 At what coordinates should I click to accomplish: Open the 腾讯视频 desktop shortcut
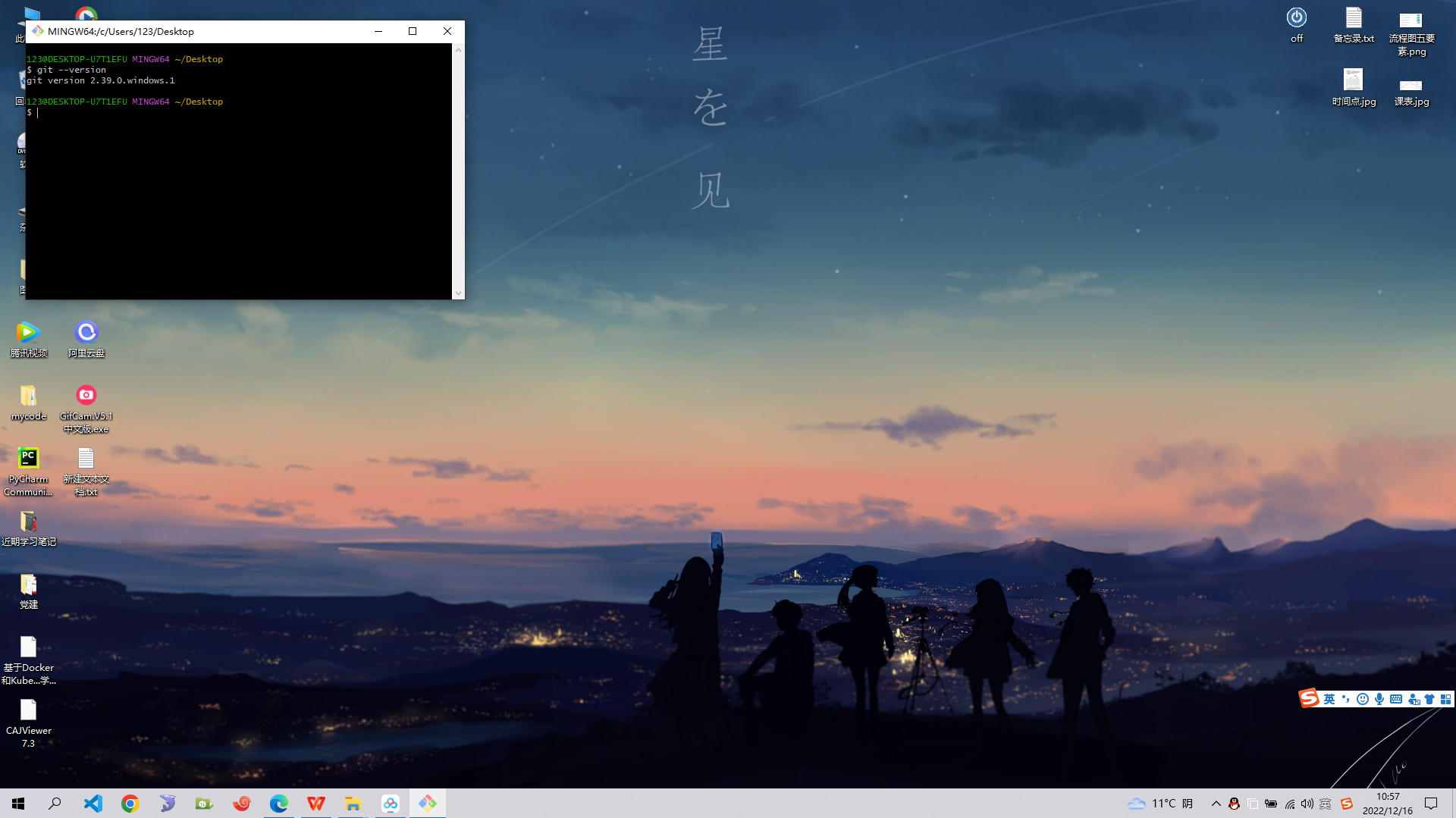pyautogui.click(x=28, y=339)
